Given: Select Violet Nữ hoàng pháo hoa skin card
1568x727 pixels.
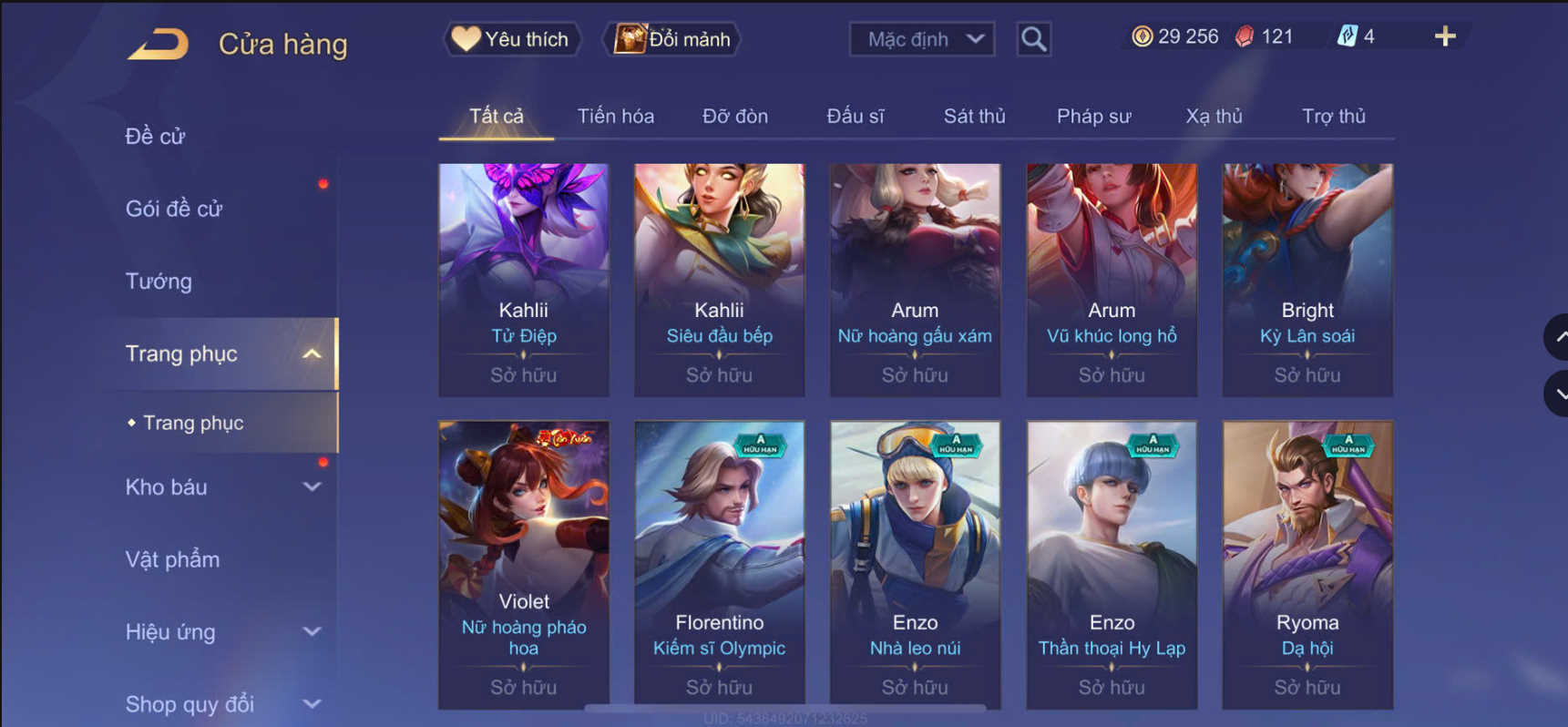Looking at the screenshot, I should click(524, 565).
